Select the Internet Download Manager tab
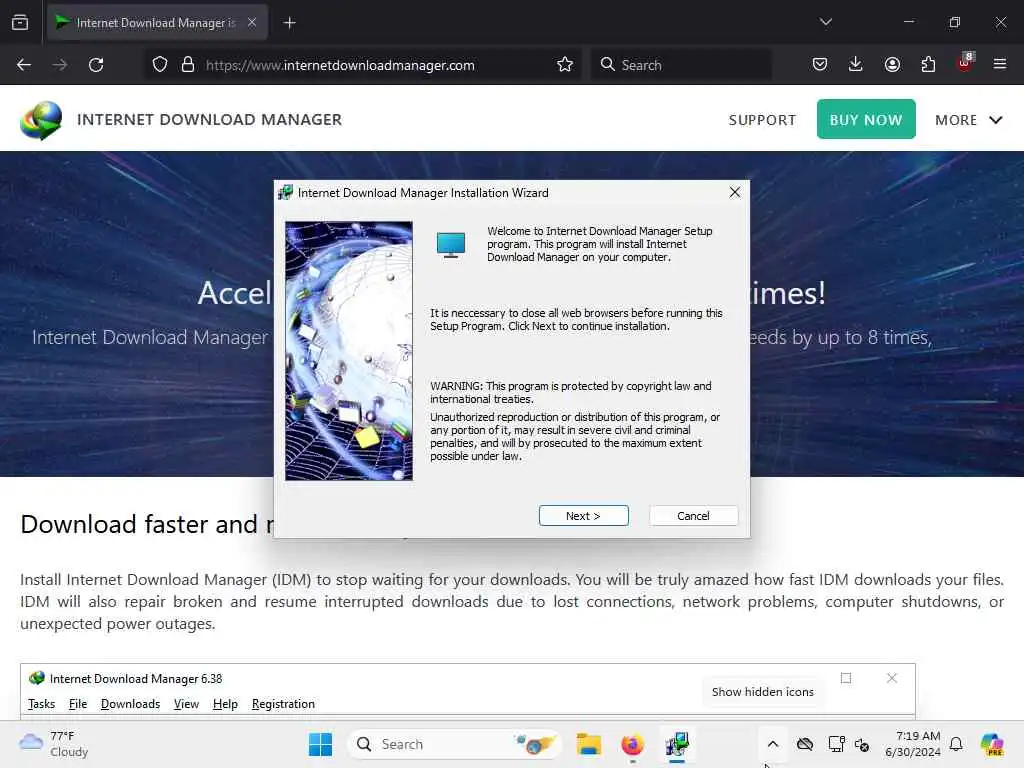Viewport: 1024px width, 768px height. tap(155, 23)
